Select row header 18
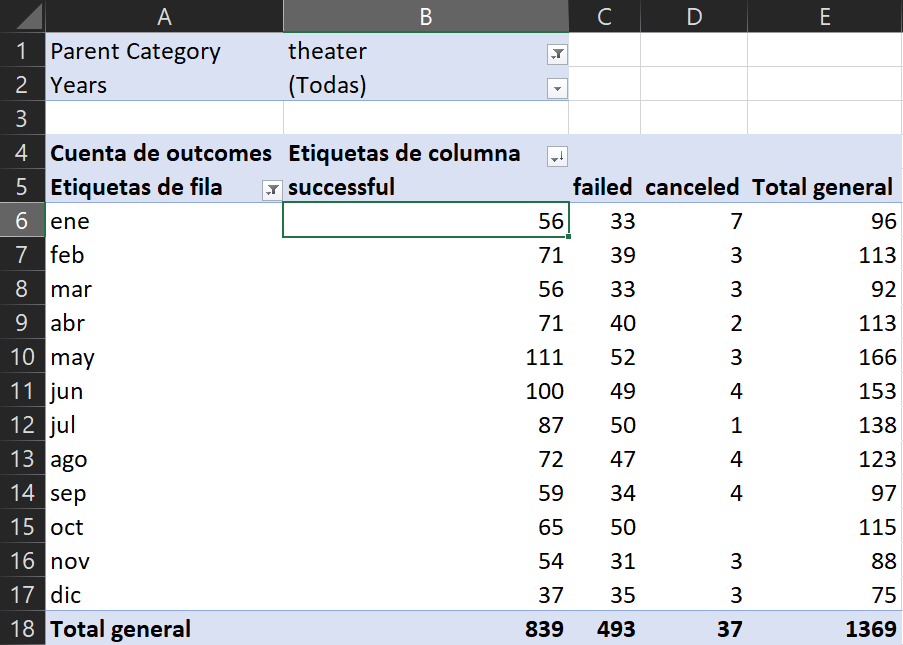This screenshot has width=903, height=645. 21,629
